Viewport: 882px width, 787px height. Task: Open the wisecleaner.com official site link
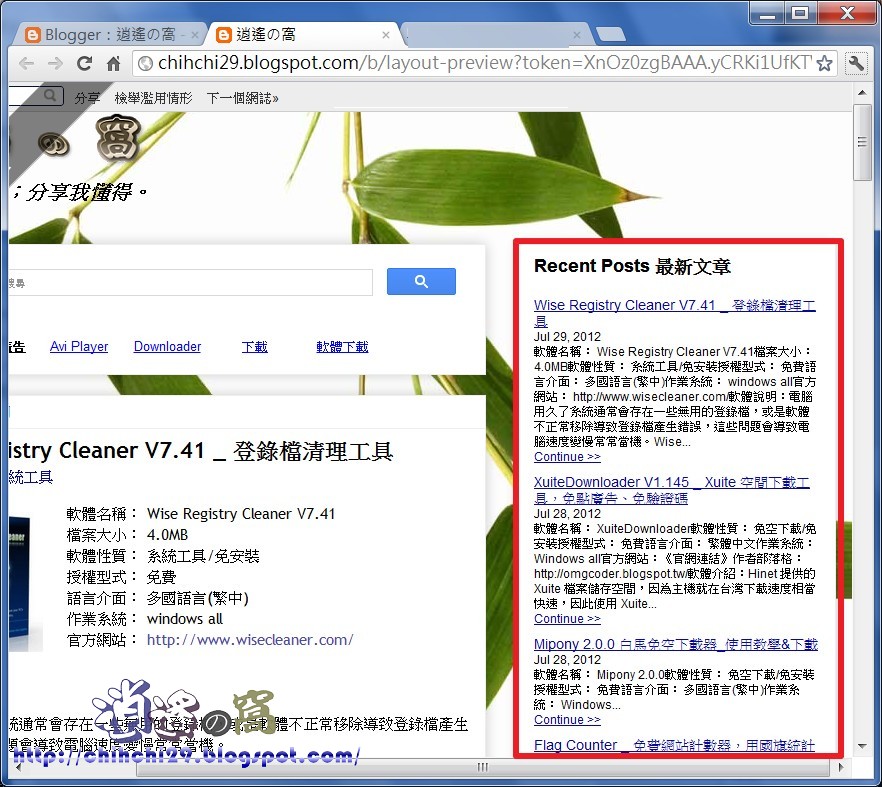pos(250,640)
